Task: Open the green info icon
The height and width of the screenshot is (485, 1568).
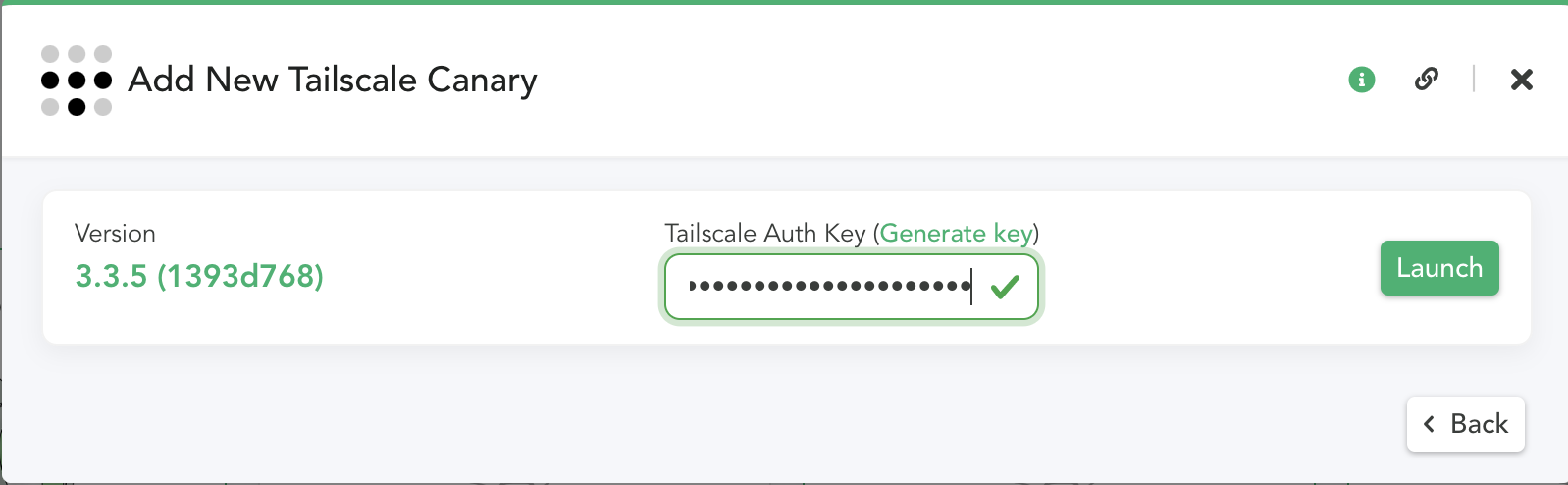Action: tap(1362, 80)
